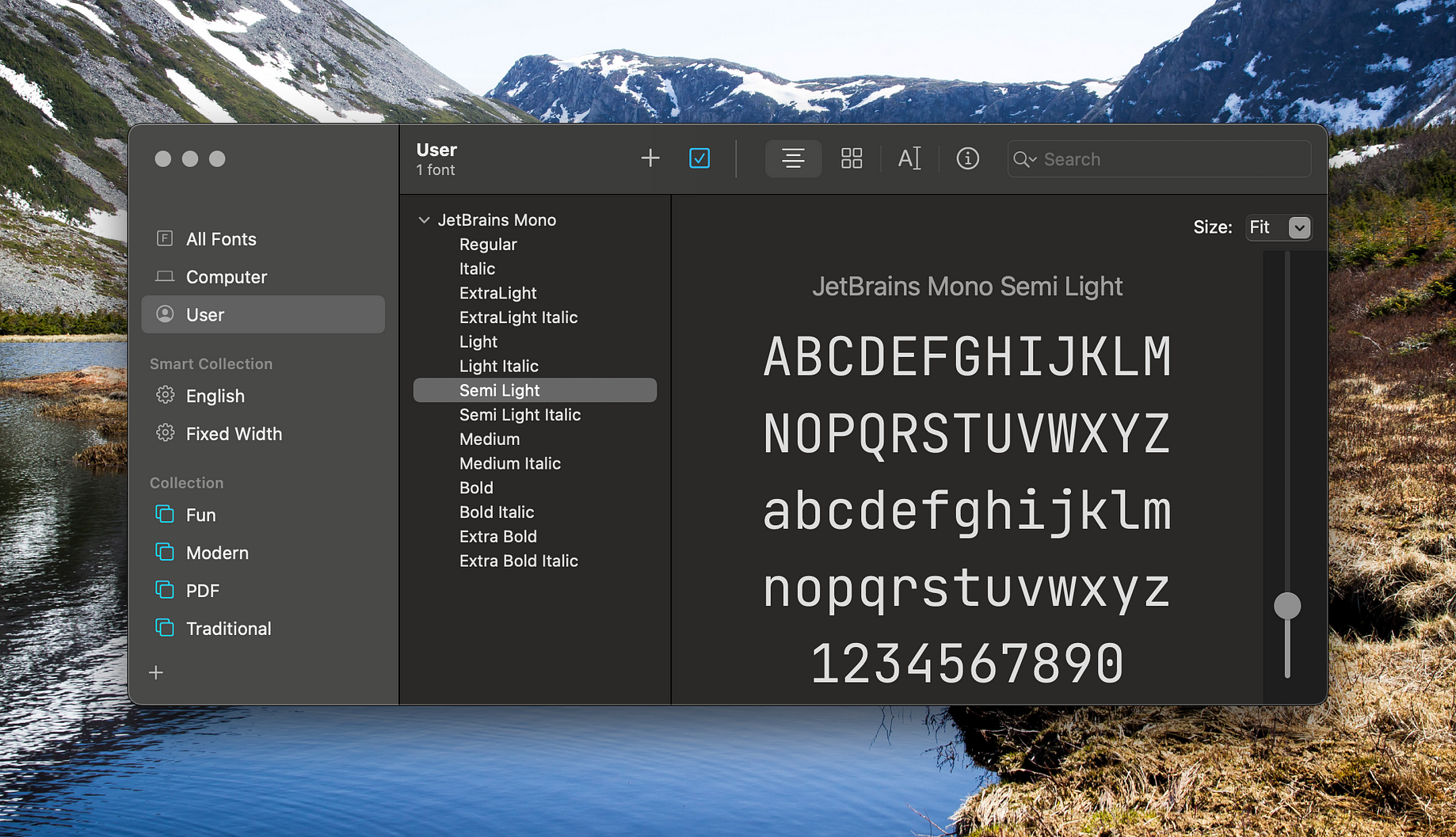Image resolution: width=1456 pixels, height=837 pixels.
Task: Click the English gear icon
Action: click(x=165, y=394)
